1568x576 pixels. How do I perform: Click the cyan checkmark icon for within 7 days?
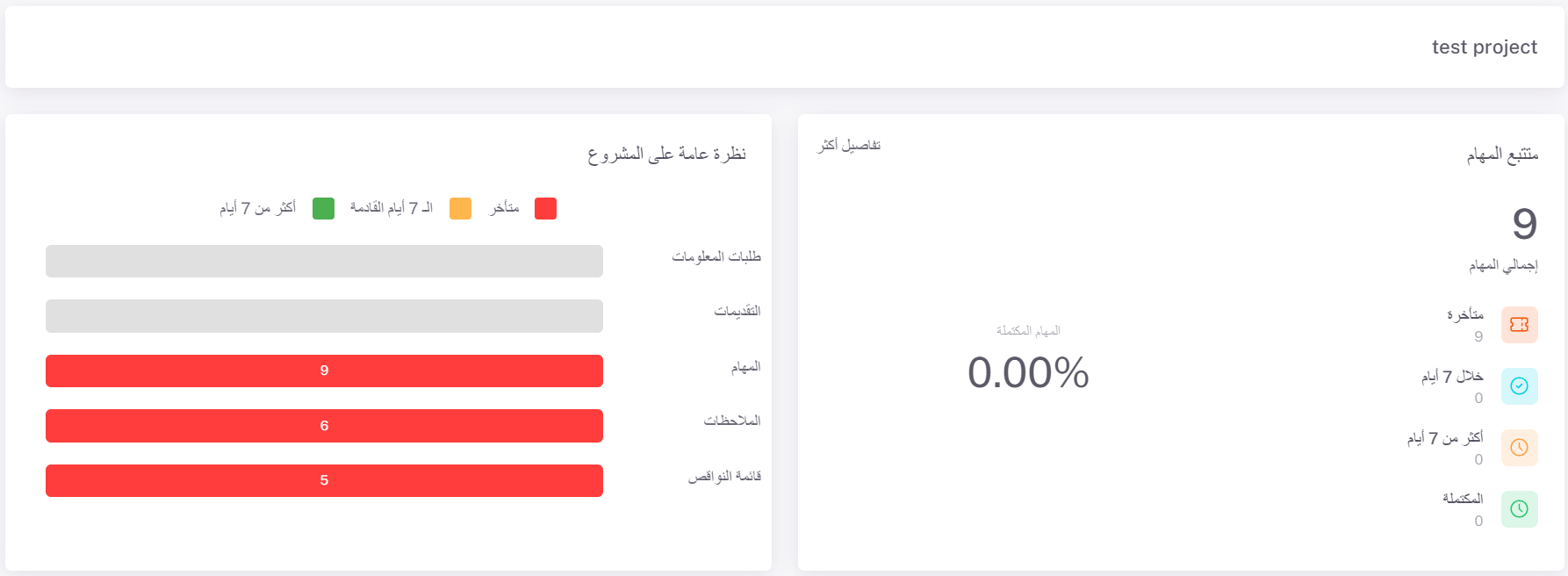pyautogui.click(x=1519, y=386)
